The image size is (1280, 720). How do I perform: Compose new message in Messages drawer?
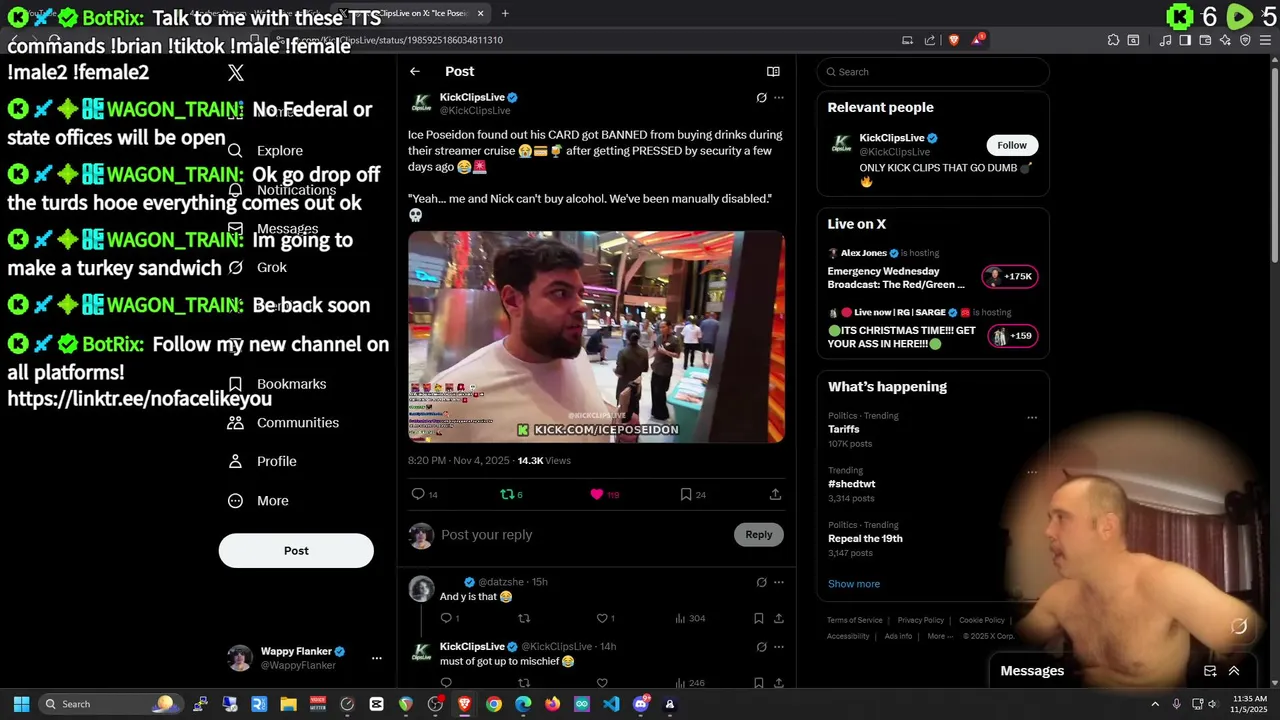(1210, 671)
